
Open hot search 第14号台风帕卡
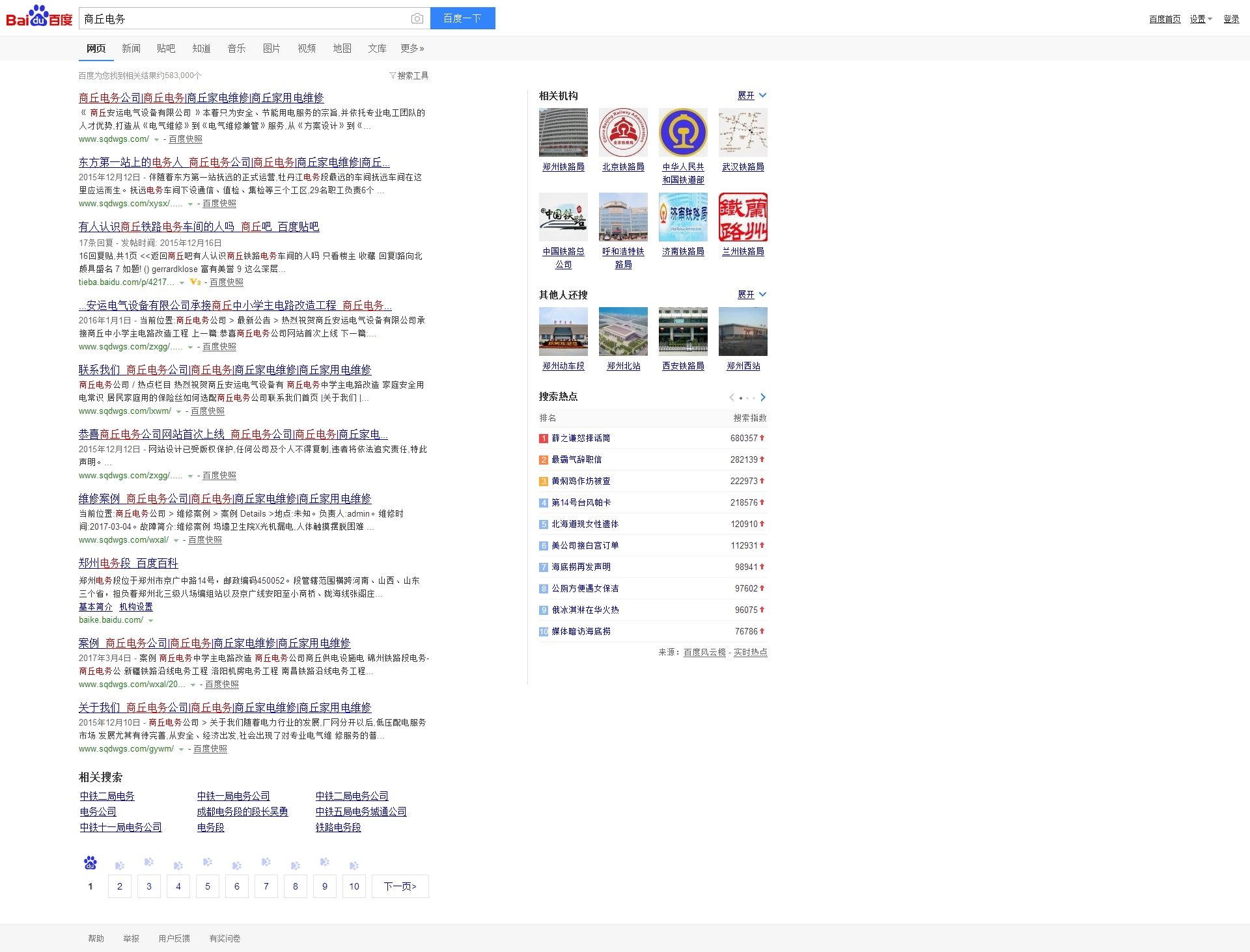tap(581, 502)
